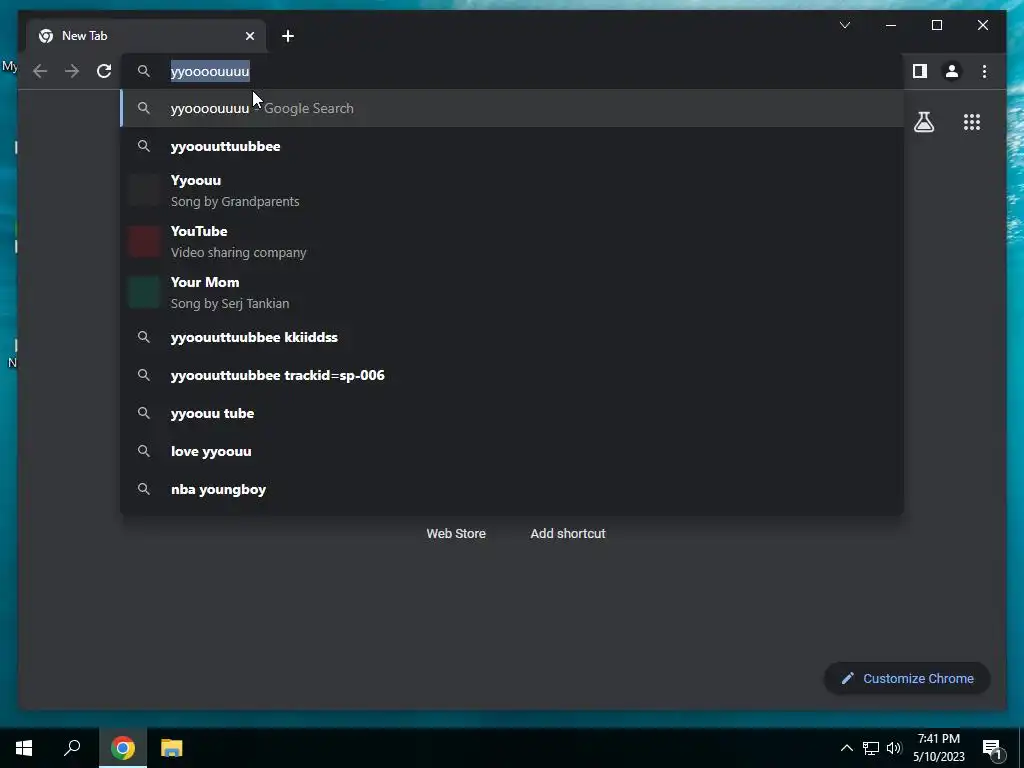Click the address bar with yyoooouuuu text
The image size is (1024, 768).
pyautogui.click(x=514, y=71)
